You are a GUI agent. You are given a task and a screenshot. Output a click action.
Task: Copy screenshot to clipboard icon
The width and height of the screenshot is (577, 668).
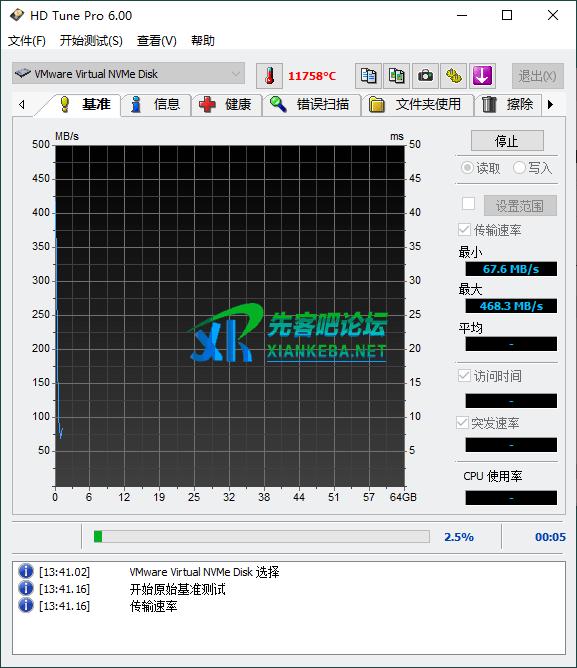396,76
